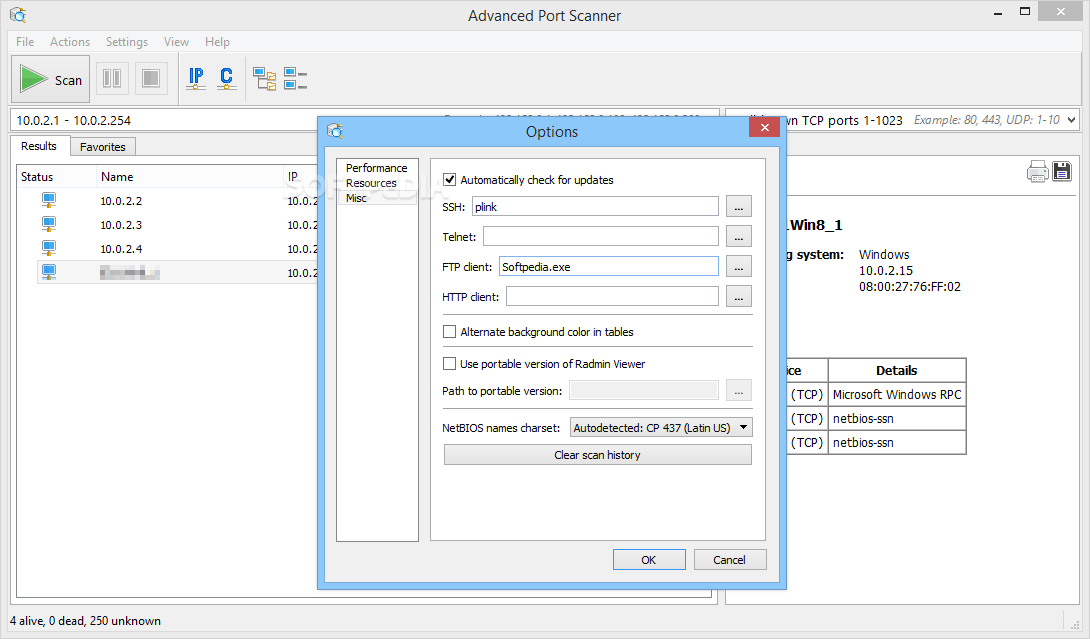Select host name 10.0.2.3 row
The image size is (1090, 639).
click(x=121, y=225)
